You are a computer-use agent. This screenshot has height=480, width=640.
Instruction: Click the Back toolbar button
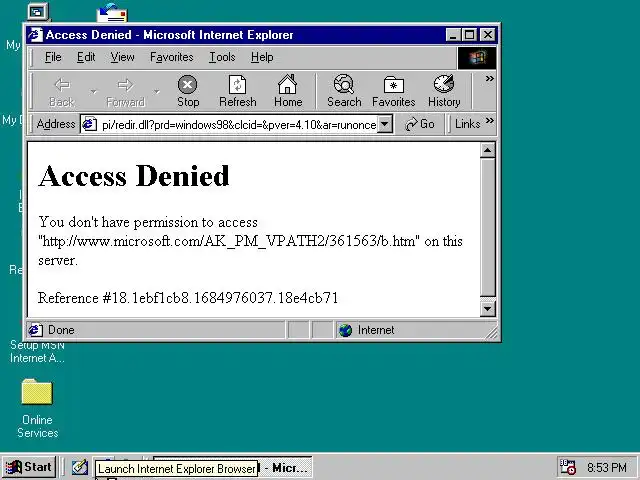[62, 91]
